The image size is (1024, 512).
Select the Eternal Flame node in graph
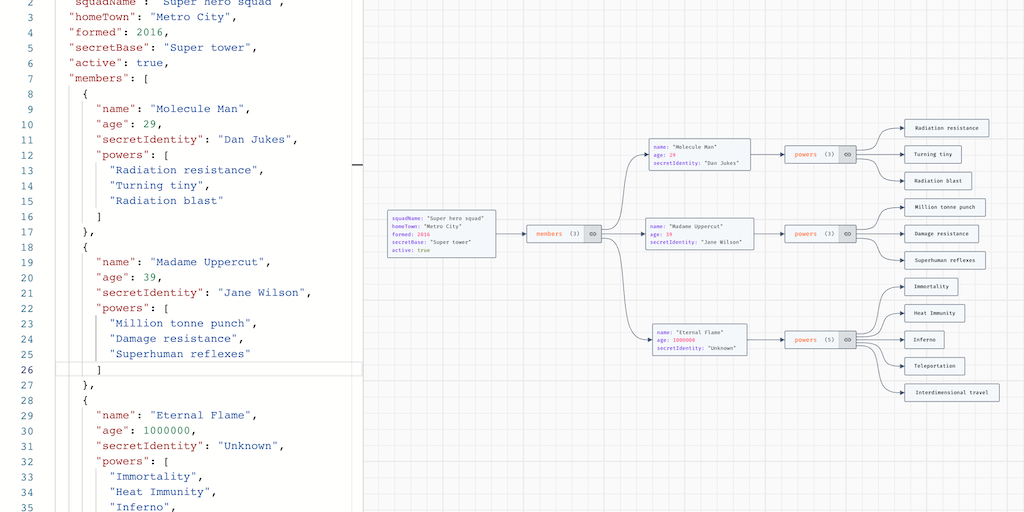701,340
